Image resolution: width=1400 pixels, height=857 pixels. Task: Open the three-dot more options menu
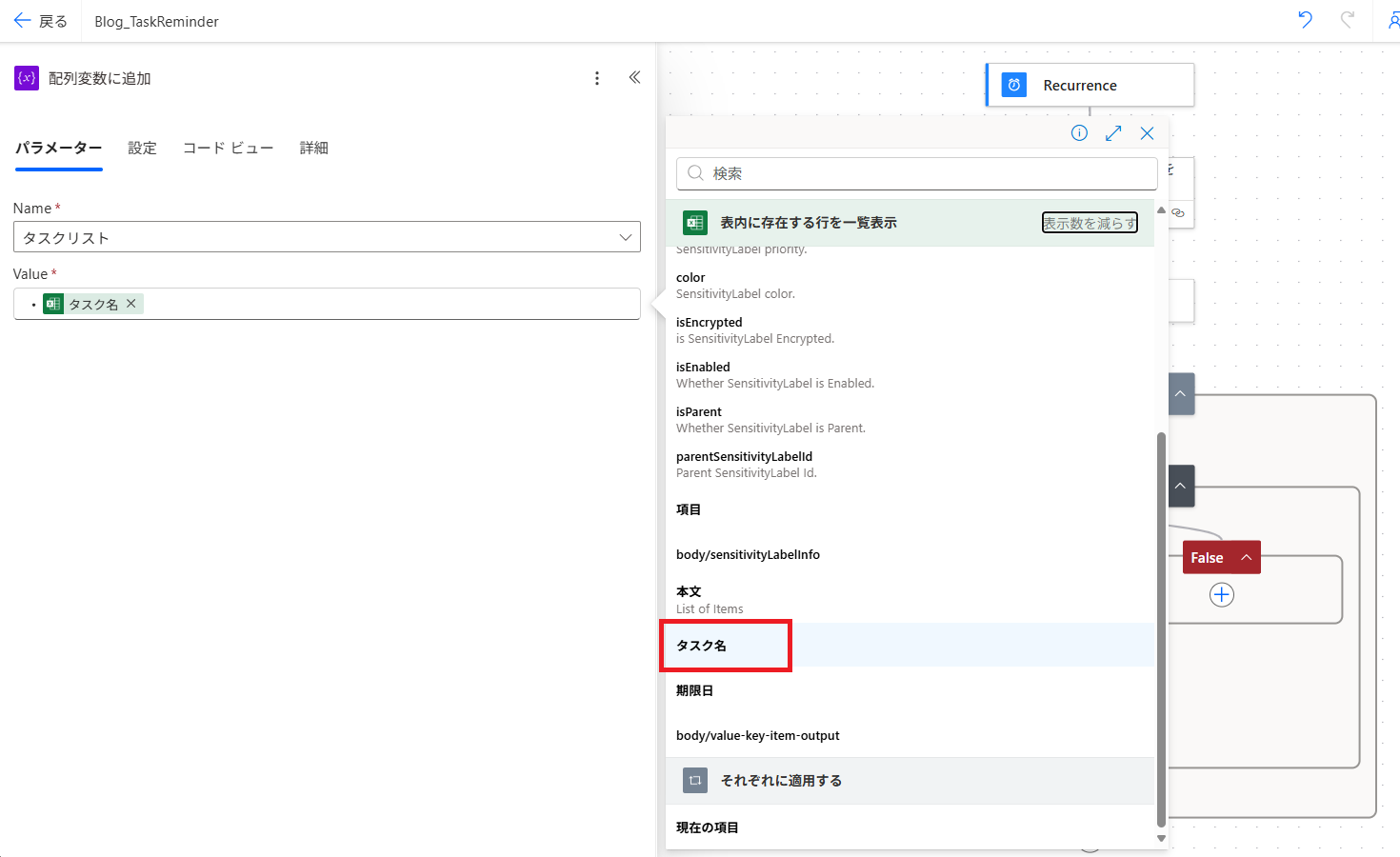(597, 78)
